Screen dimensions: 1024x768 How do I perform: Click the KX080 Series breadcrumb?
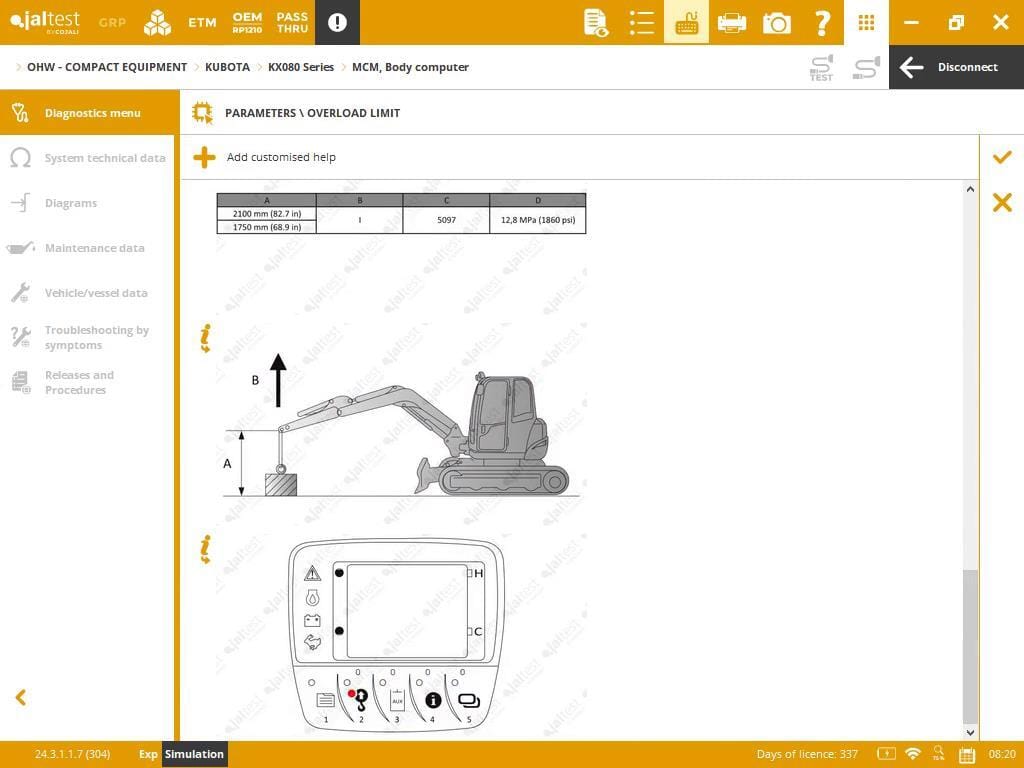tap(300, 67)
